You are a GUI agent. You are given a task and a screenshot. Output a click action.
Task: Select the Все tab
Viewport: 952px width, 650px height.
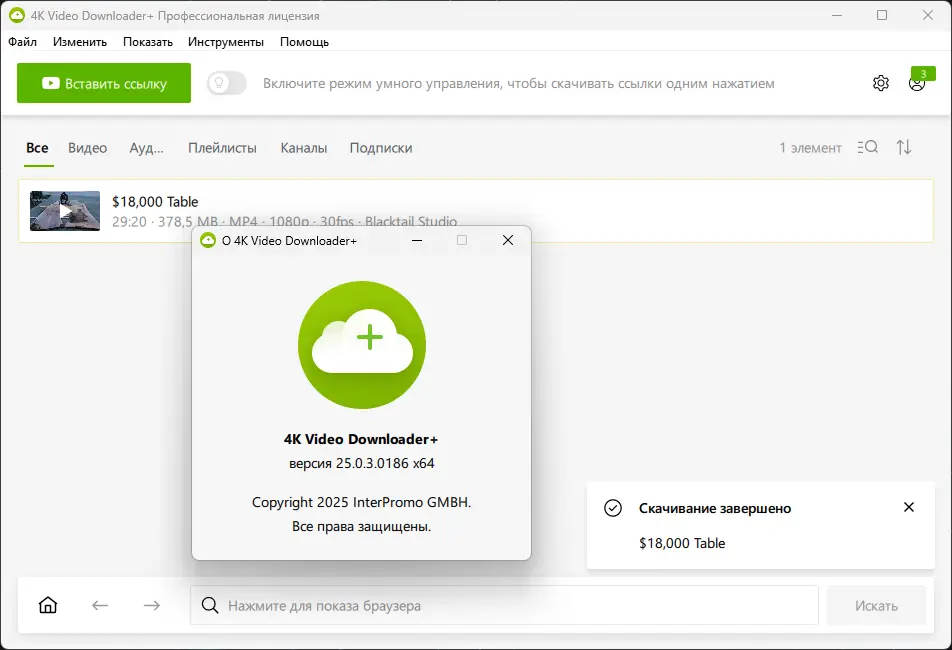pos(37,147)
